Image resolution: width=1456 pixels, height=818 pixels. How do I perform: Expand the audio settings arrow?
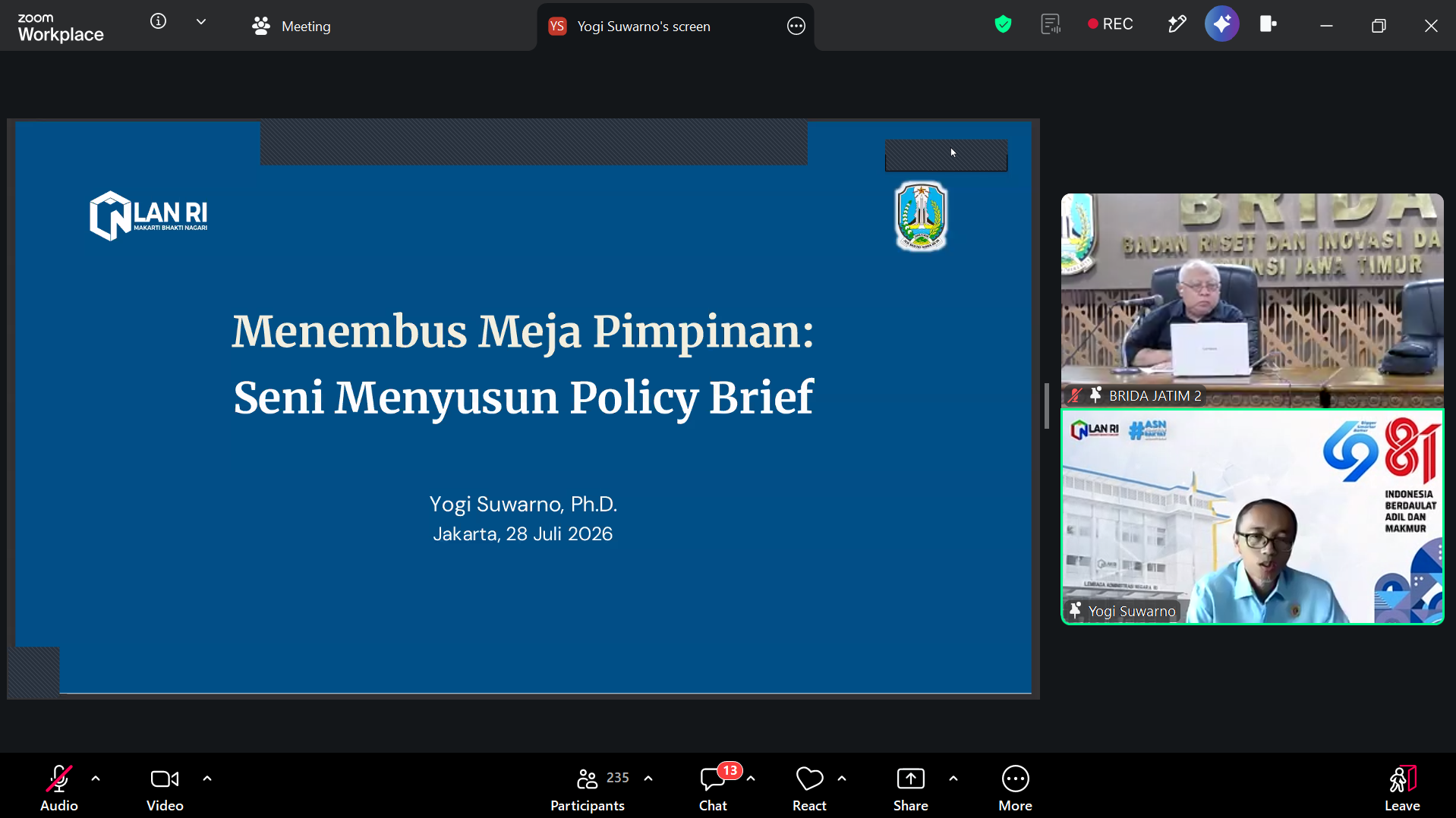[x=96, y=779]
